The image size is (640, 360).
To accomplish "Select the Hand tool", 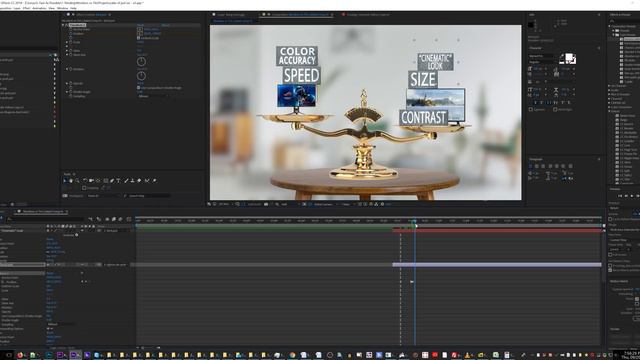I will 71,180.
